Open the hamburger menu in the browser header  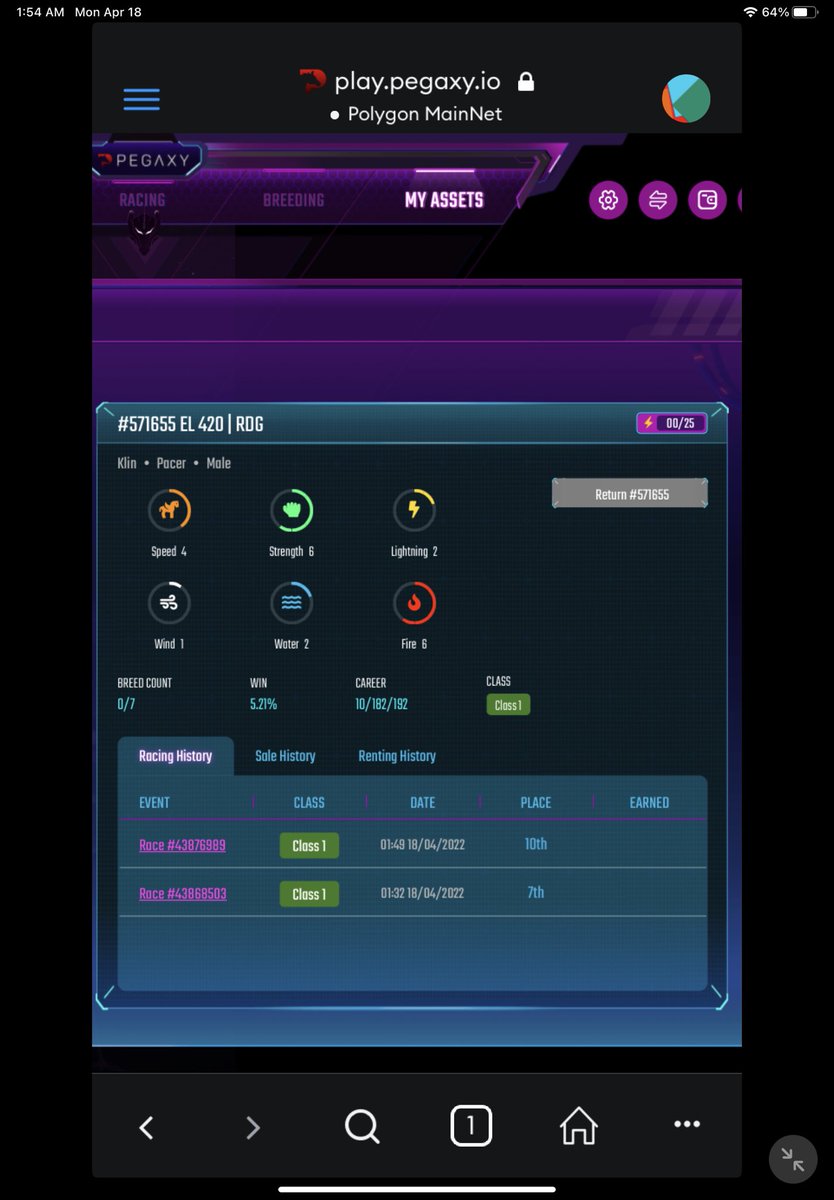(x=142, y=99)
